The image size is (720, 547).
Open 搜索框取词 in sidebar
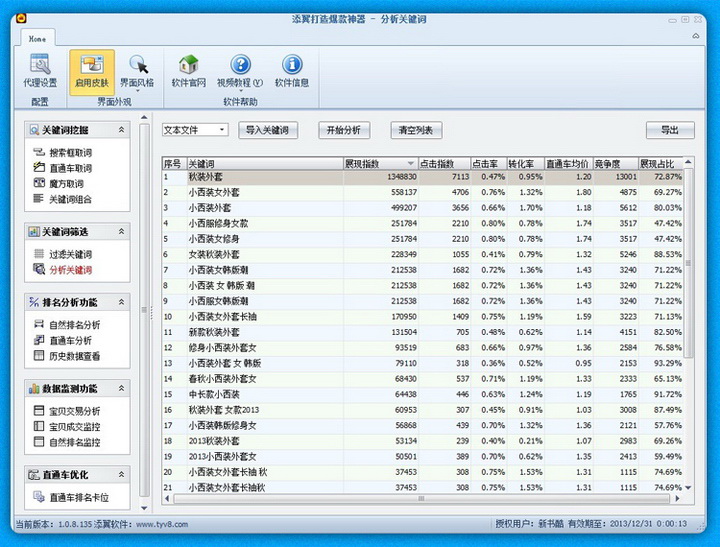click(x=63, y=152)
